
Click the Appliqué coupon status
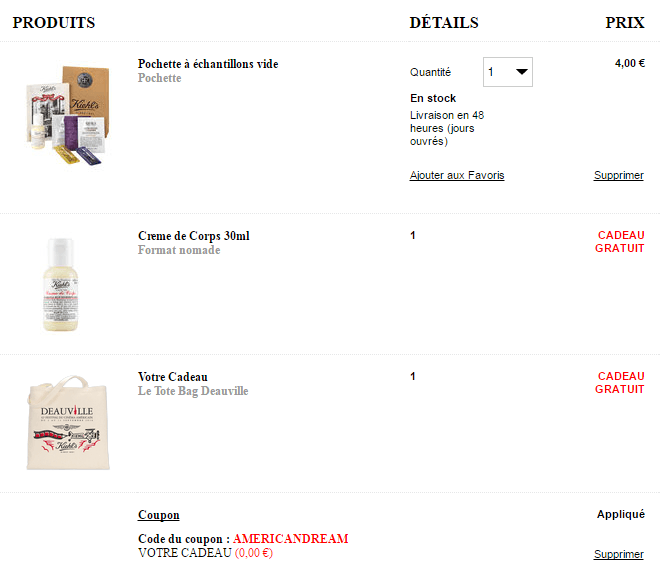(621, 514)
